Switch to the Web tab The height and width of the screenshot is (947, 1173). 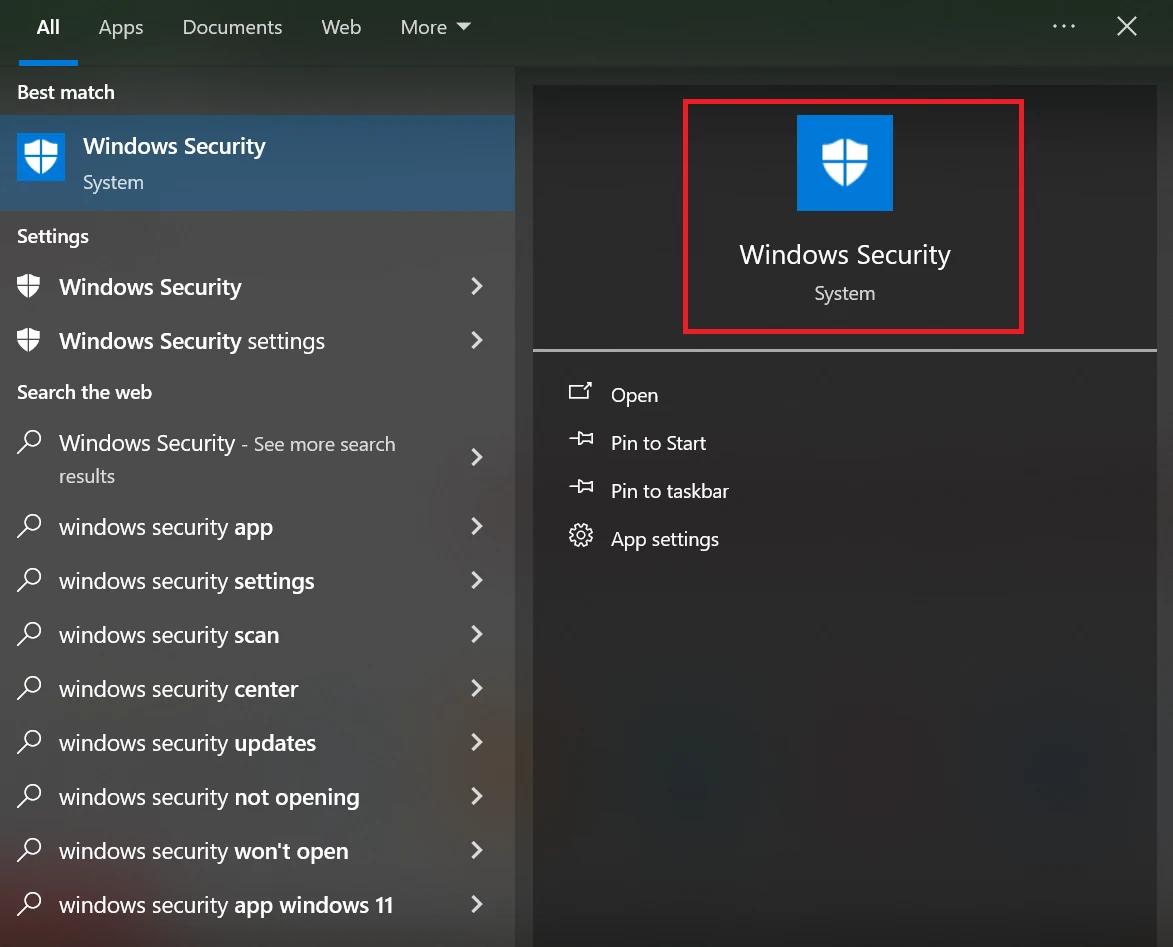(341, 28)
